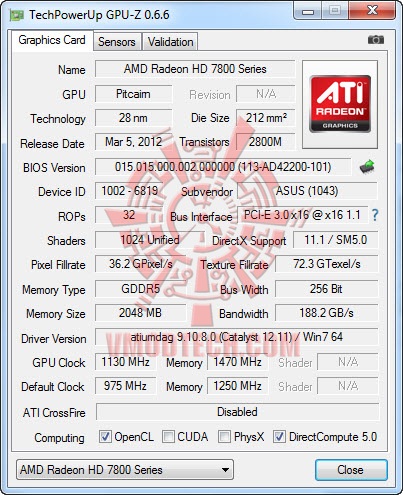Click the GPU-Z title bar app icon
Viewport: 403px width, 495px height.
pos(17,15)
